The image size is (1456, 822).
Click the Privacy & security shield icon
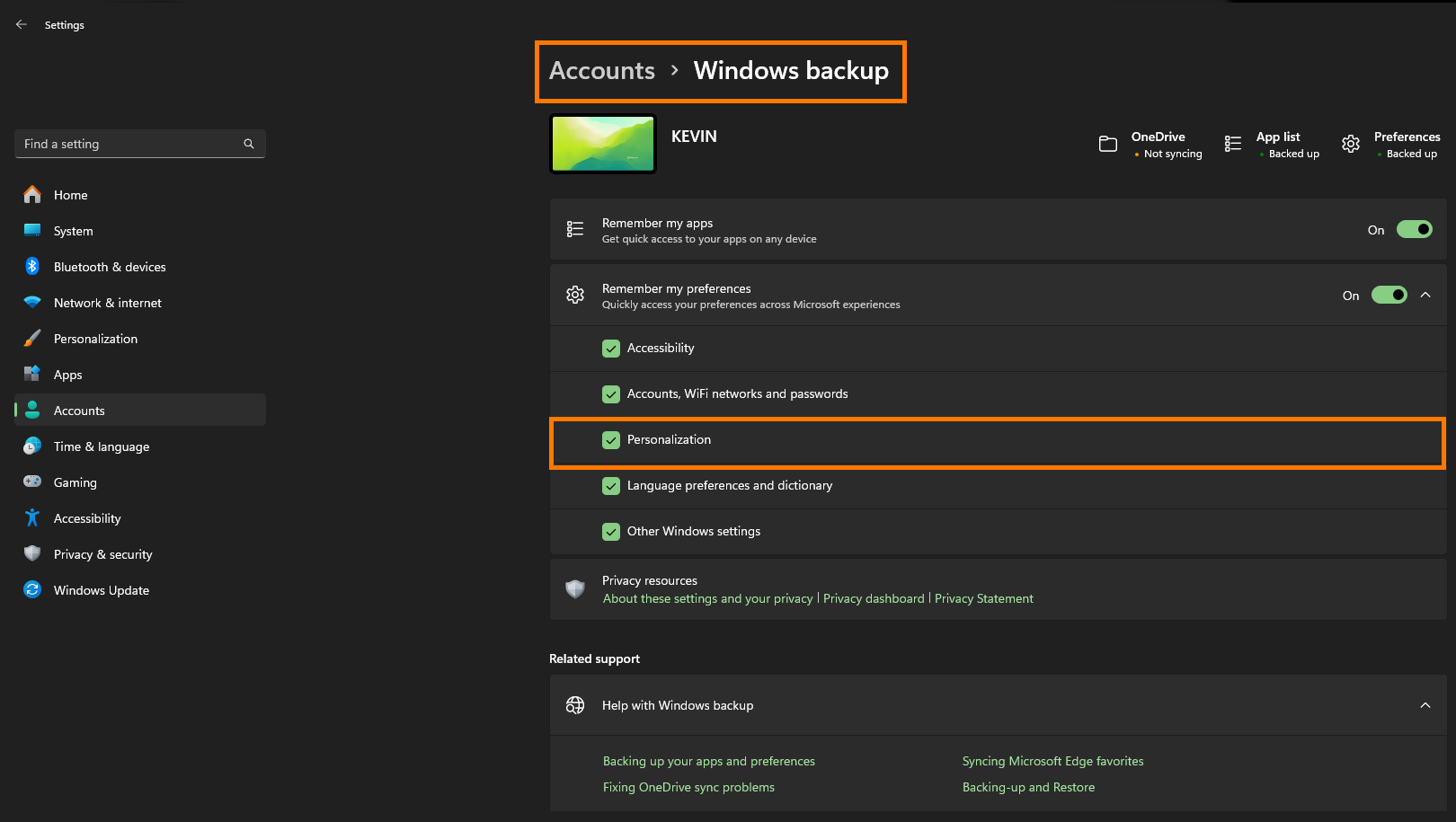click(x=32, y=553)
